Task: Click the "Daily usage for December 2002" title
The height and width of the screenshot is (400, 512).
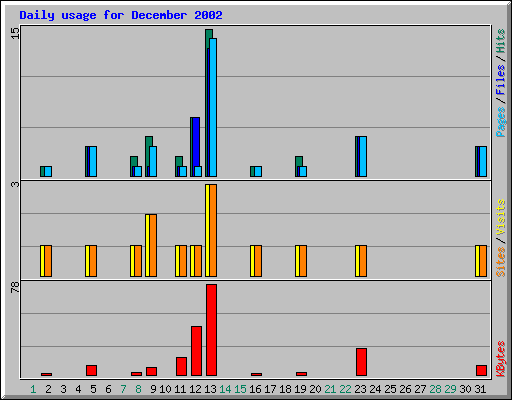Action: pos(121,15)
